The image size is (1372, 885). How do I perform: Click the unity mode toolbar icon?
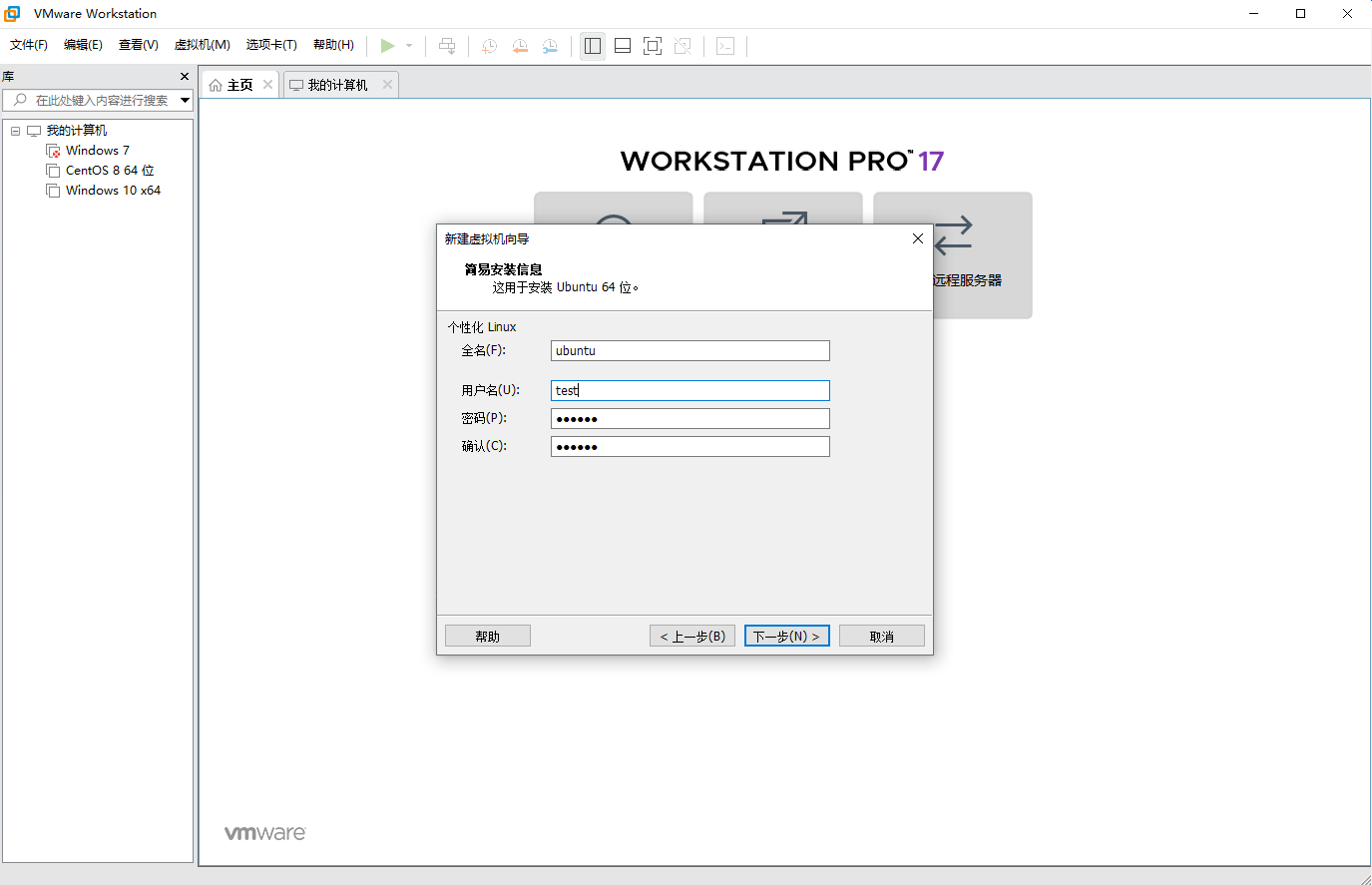[x=683, y=46]
